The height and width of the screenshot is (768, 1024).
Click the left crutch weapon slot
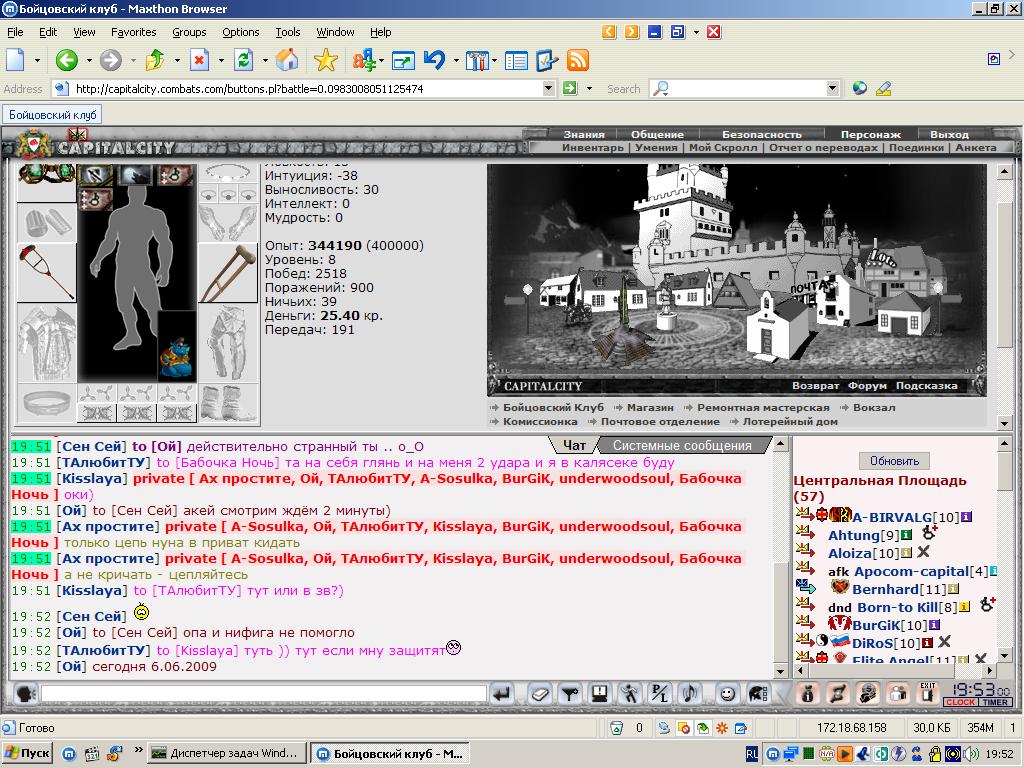[46, 272]
